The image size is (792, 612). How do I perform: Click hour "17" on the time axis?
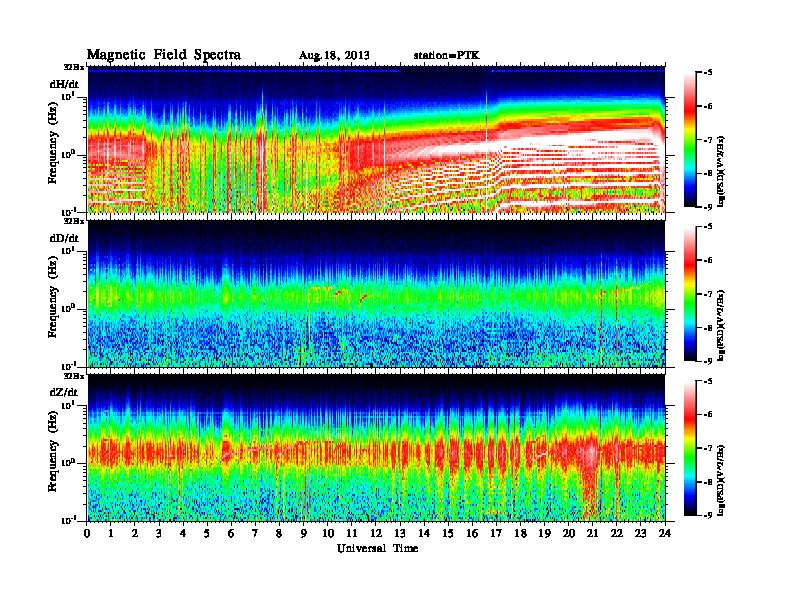(496, 533)
